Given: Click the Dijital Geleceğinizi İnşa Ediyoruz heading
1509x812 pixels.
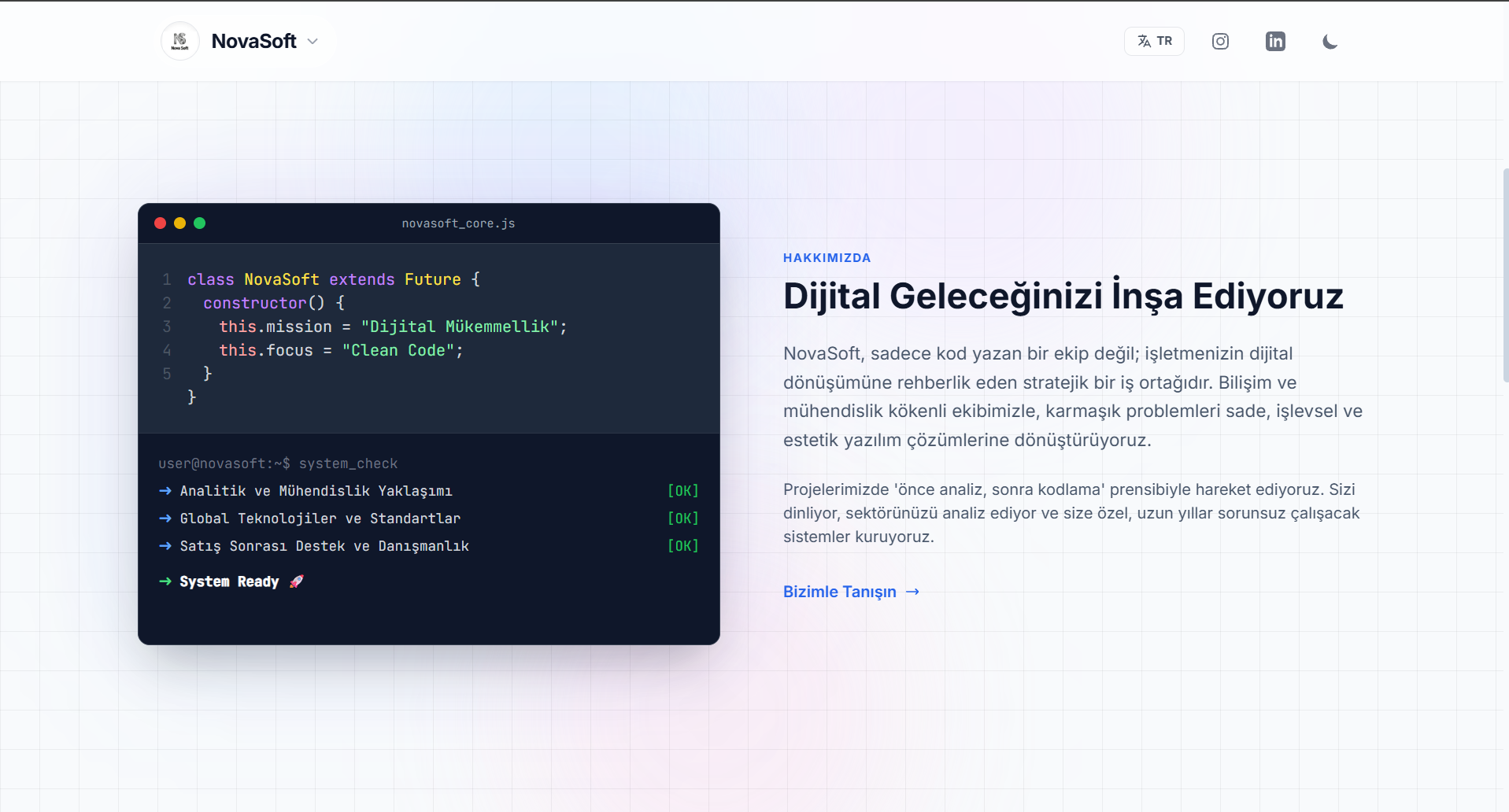Looking at the screenshot, I should pos(1063,297).
